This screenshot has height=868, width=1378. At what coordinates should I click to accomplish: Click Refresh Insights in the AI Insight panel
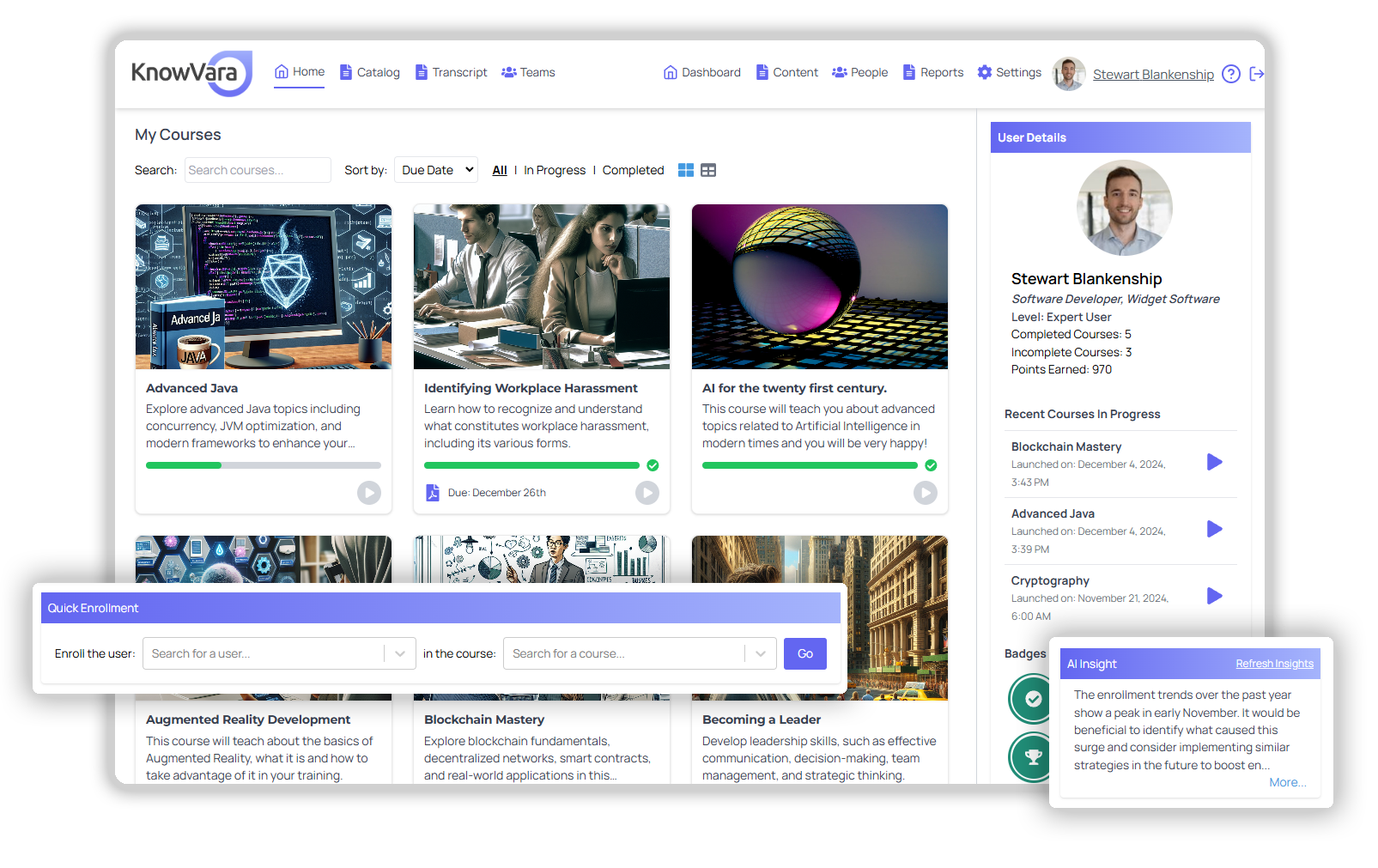tap(1274, 663)
